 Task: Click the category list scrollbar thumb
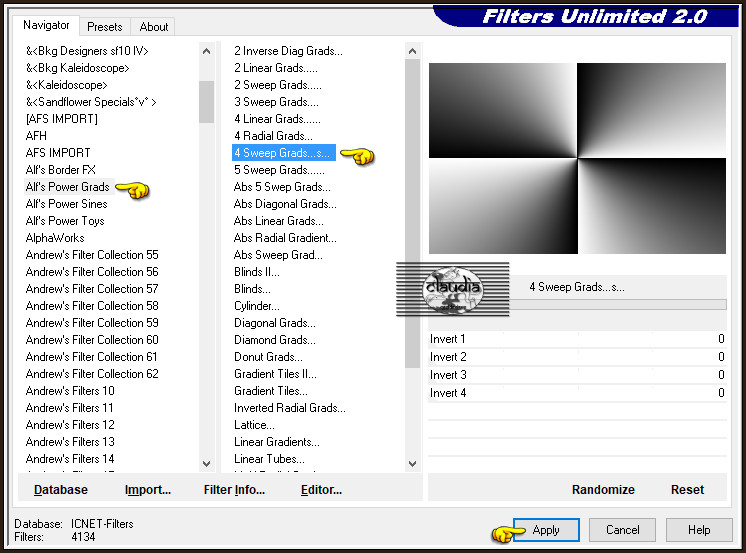pyautogui.click(x=206, y=102)
